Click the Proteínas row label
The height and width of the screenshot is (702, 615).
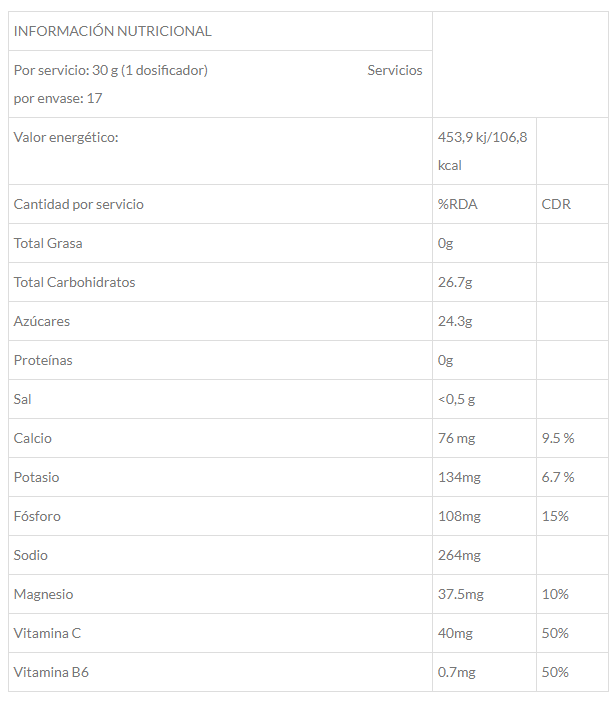(43, 360)
